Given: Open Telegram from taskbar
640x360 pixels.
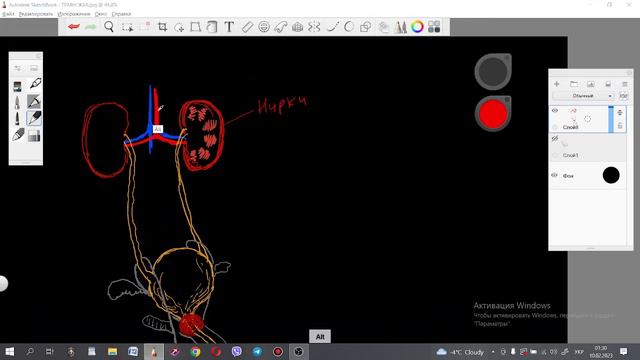Looking at the screenshot, I should [x=257, y=351].
